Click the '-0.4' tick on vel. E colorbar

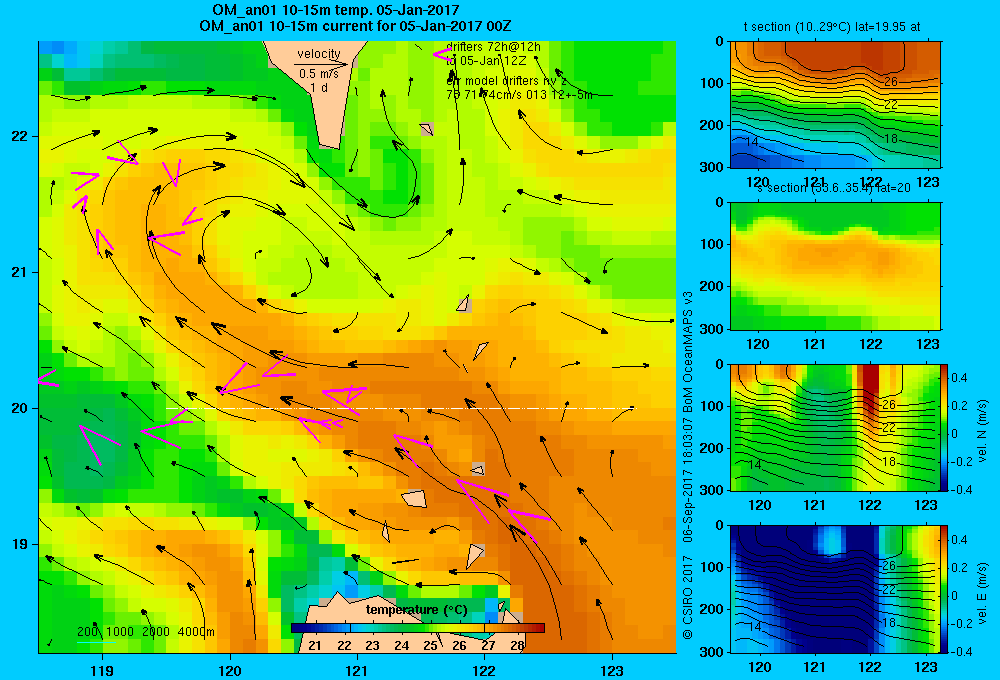tap(961, 651)
